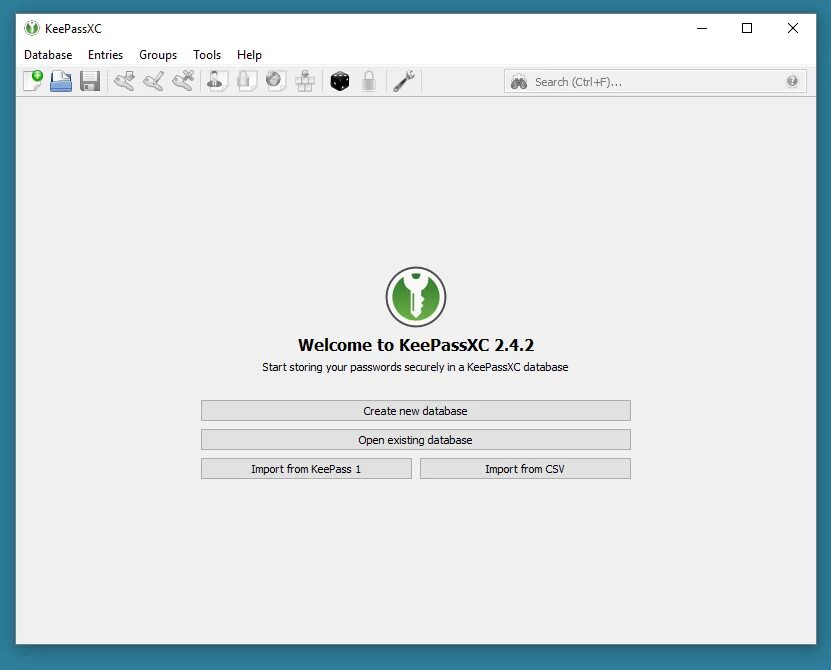The width and height of the screenshot is (831, 670).
Task: Close the KeePassXC window
Action: [793, 28]
